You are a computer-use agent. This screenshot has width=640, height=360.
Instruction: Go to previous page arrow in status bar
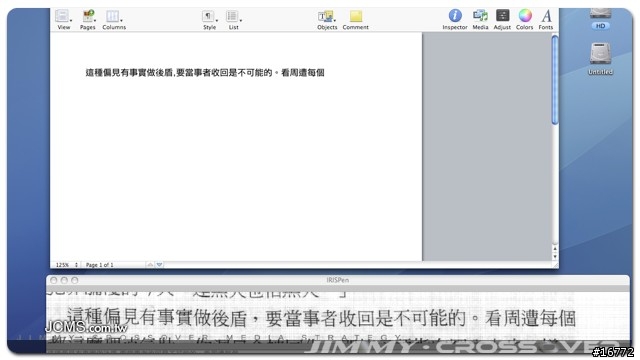coord(150,265)
